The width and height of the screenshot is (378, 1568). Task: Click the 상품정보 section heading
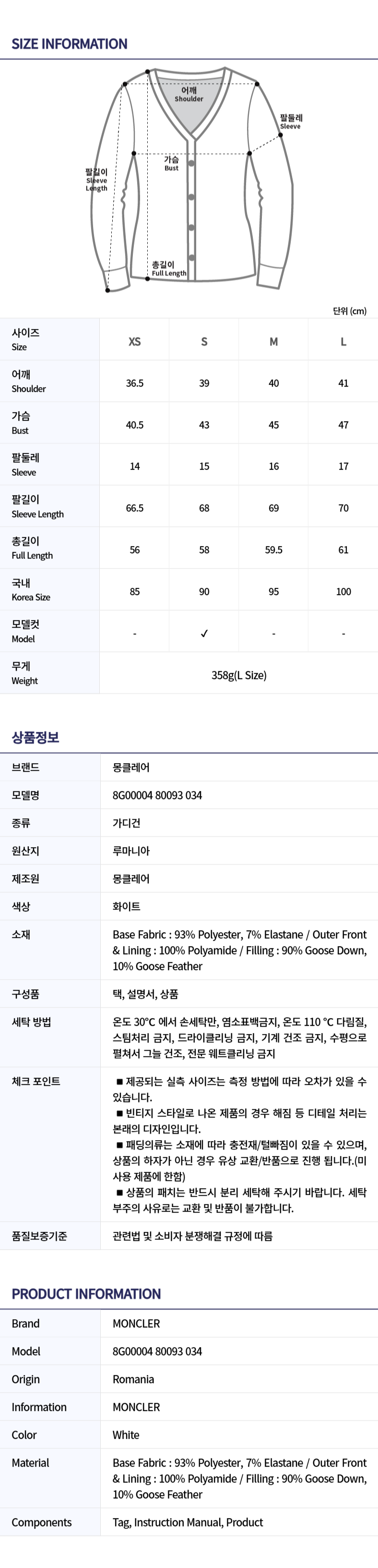tap(35, 737)
